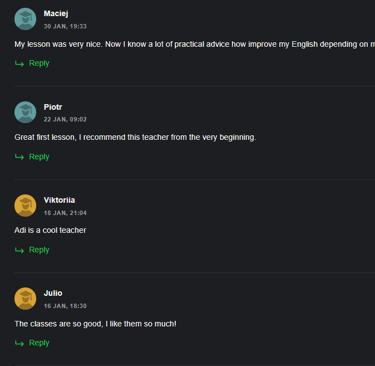Reply to Maciej's lesson review
This screenshot has width=375, height=366.
[39, 63]
